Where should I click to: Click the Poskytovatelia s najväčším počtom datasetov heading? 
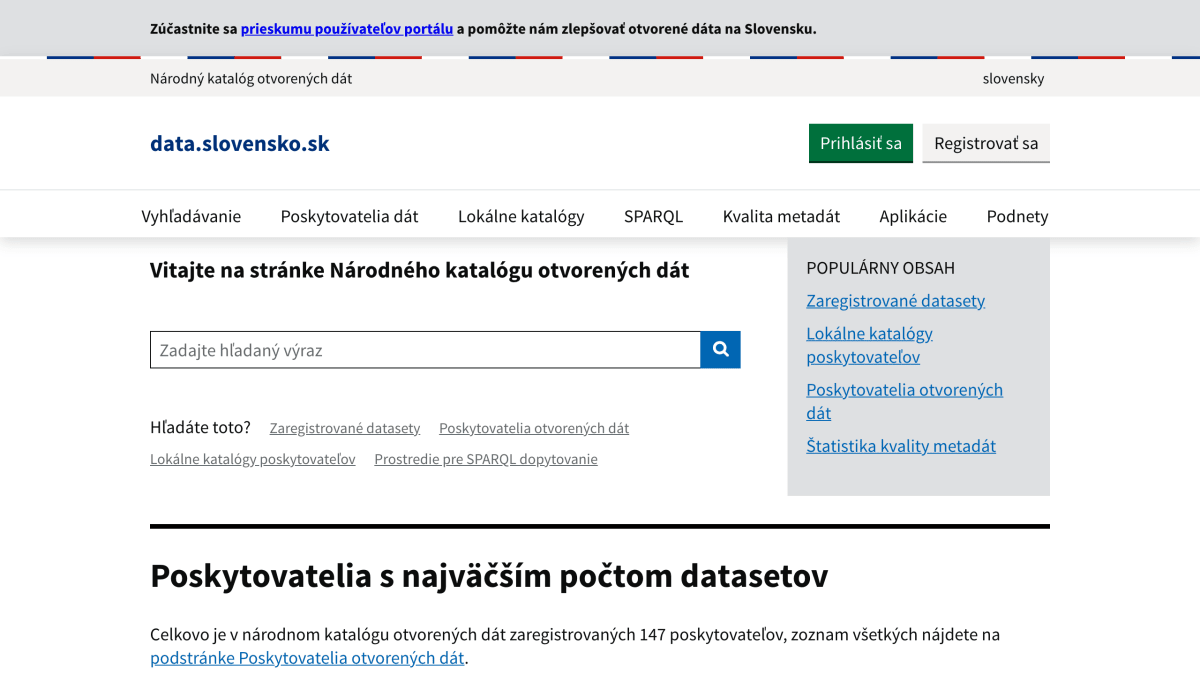click(x=489, y=576)
